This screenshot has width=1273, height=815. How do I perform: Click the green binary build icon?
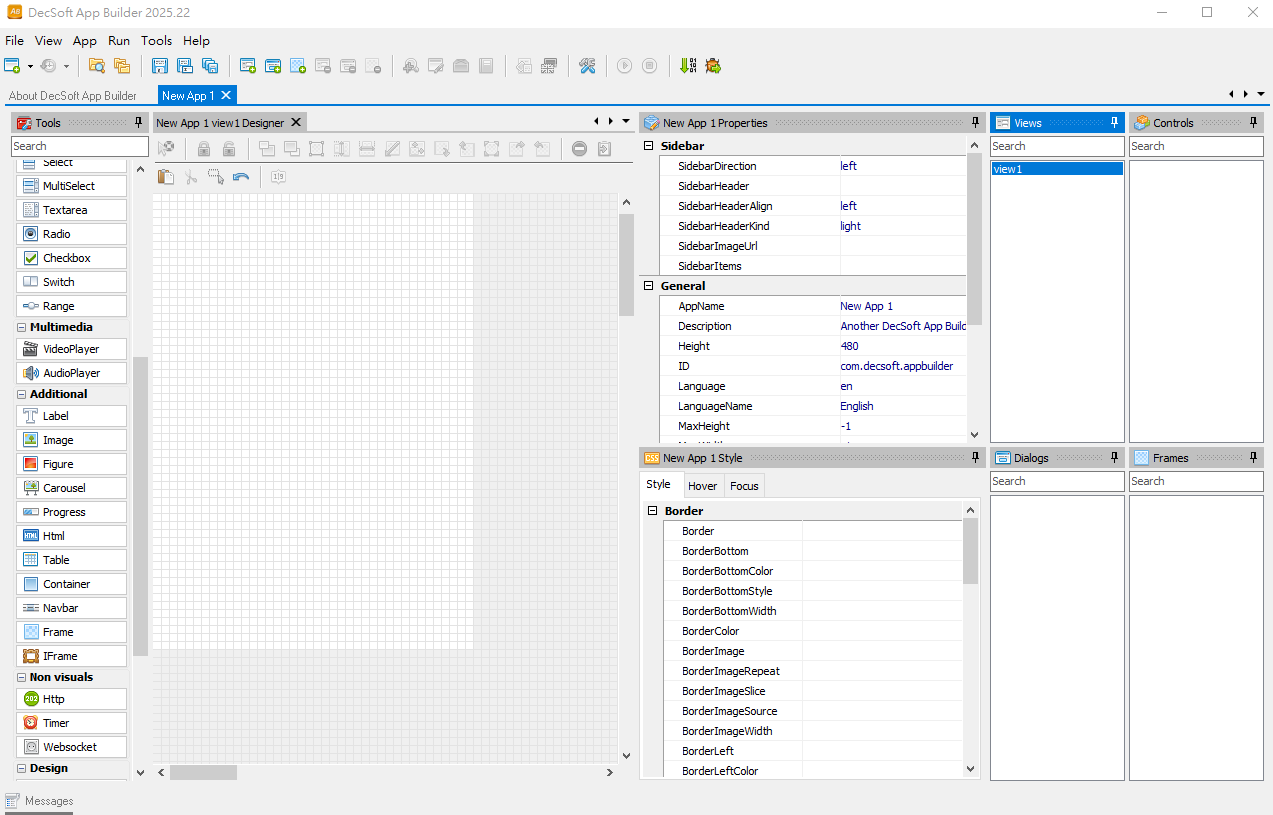[x=688, y=66]
